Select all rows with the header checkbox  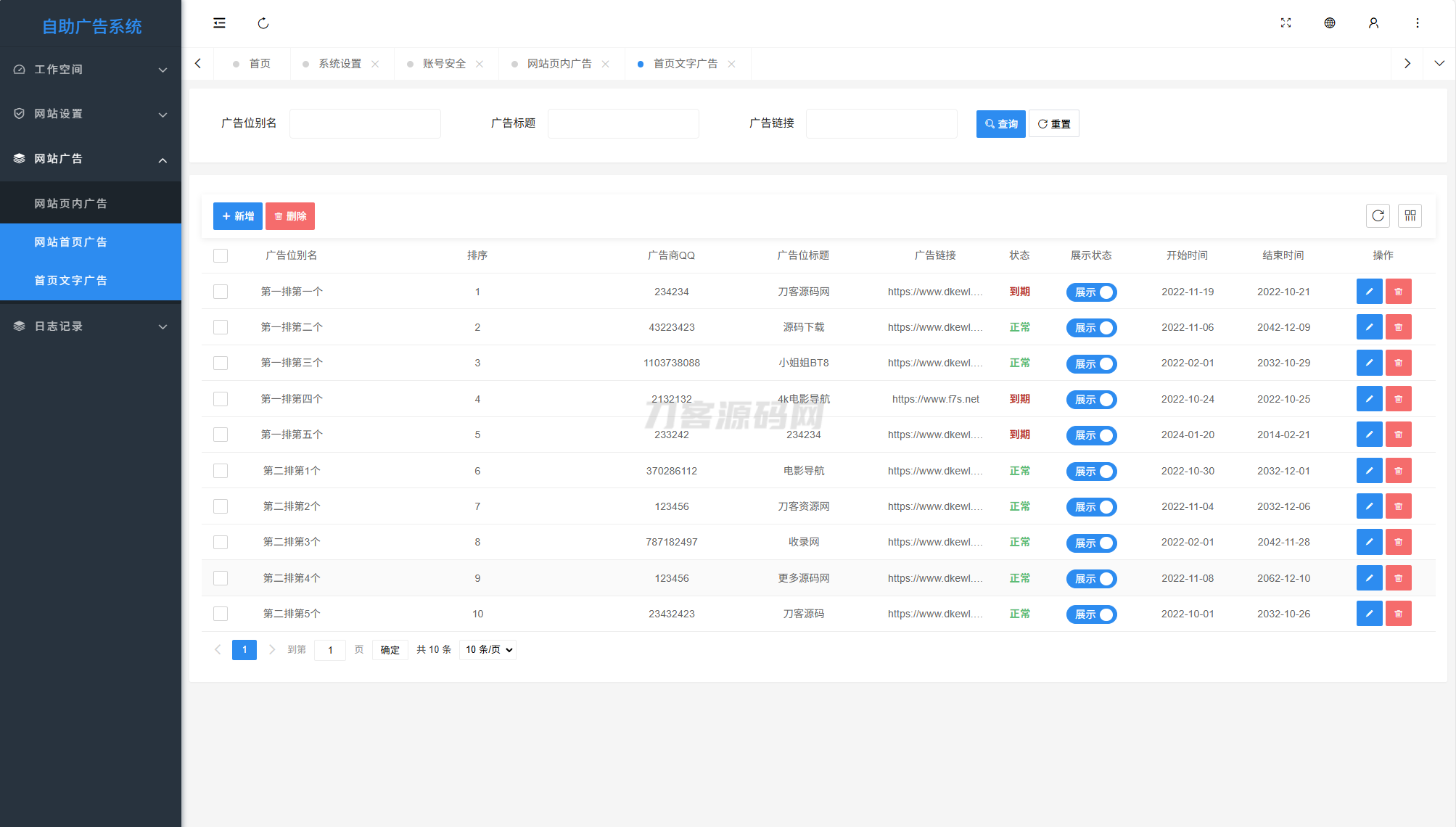pyautogui.click(x=221, y=255)
